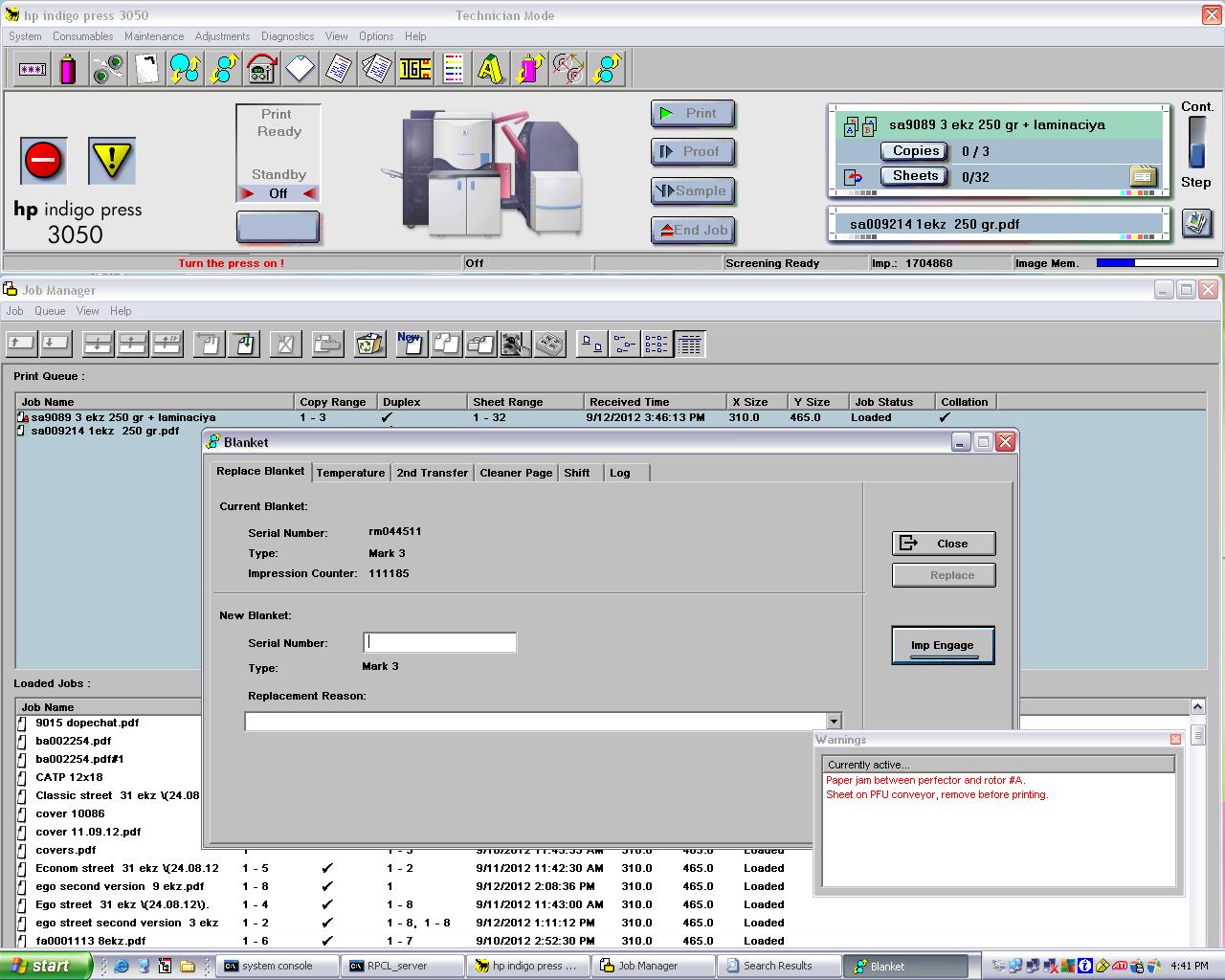The image size is (1225, 980).
Task: Open the Maintenance menu
Action: [154, 36]
